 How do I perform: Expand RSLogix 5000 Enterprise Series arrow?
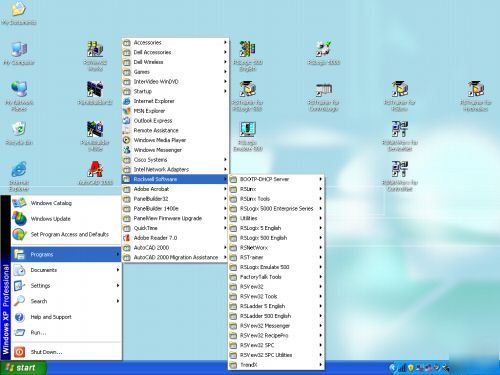[321, 208]
